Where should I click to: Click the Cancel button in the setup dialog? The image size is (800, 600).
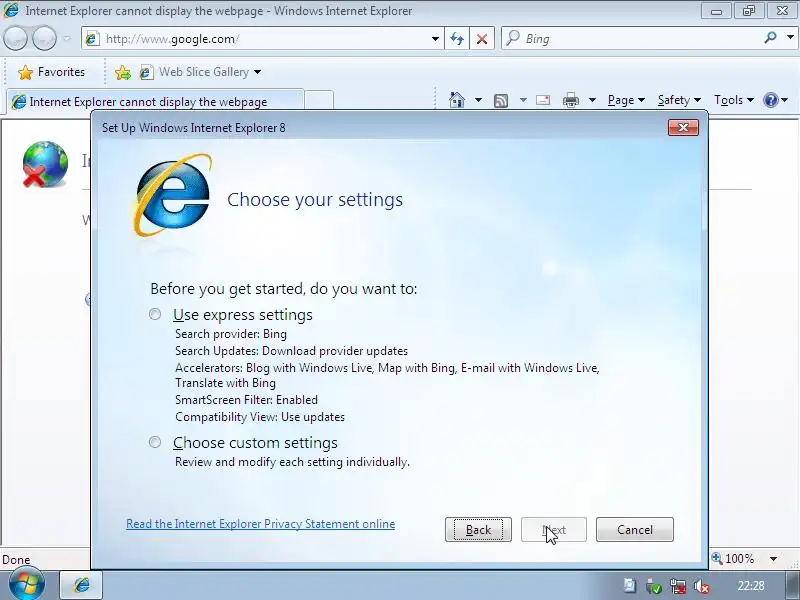coord(635,530)
